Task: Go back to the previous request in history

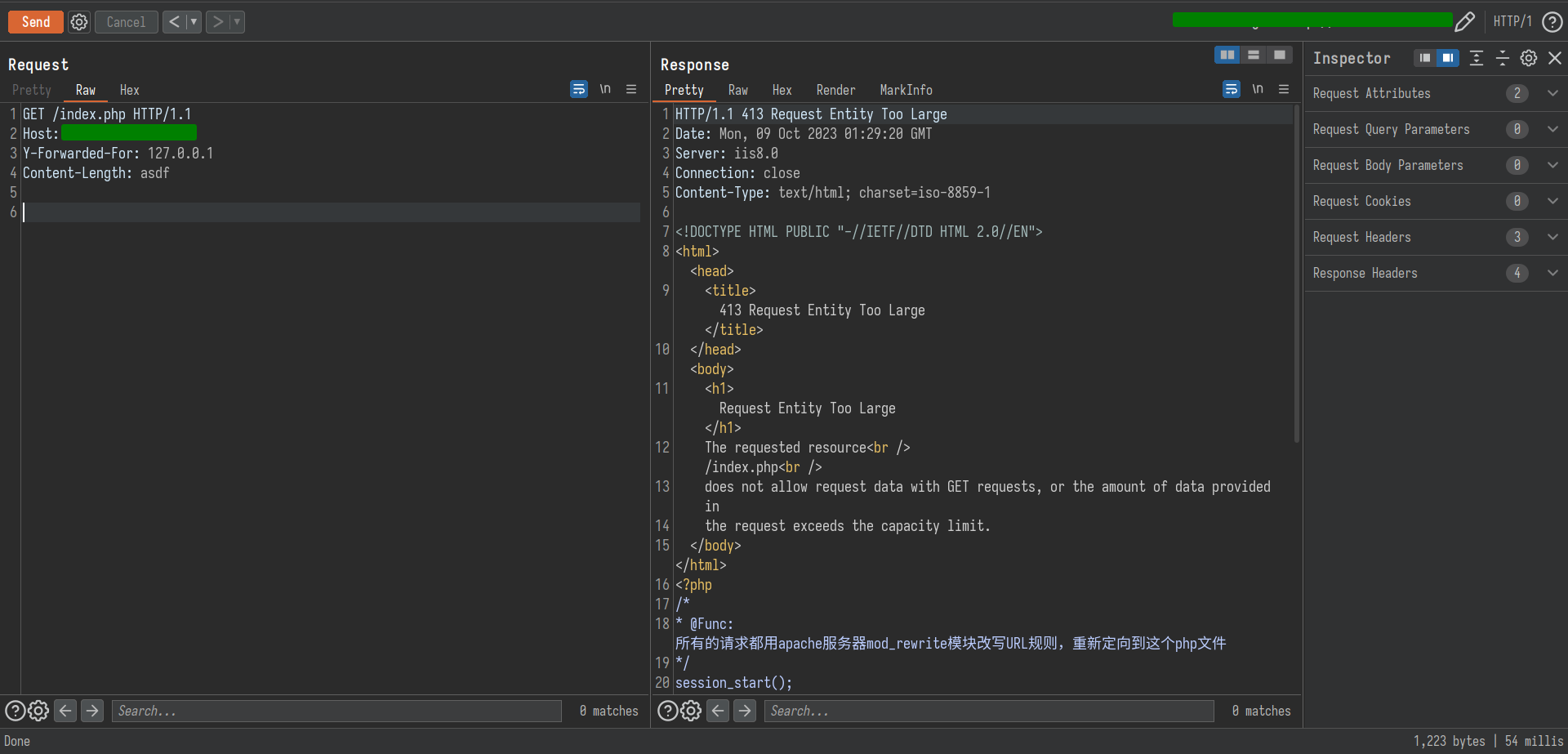Action: tap(174, 22)
